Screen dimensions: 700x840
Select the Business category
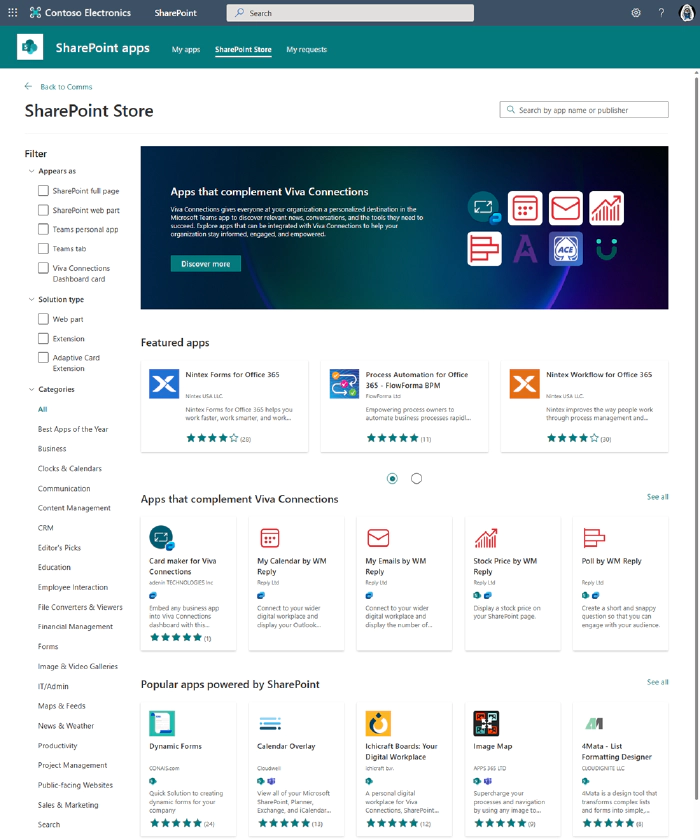(x=52, y=449)
